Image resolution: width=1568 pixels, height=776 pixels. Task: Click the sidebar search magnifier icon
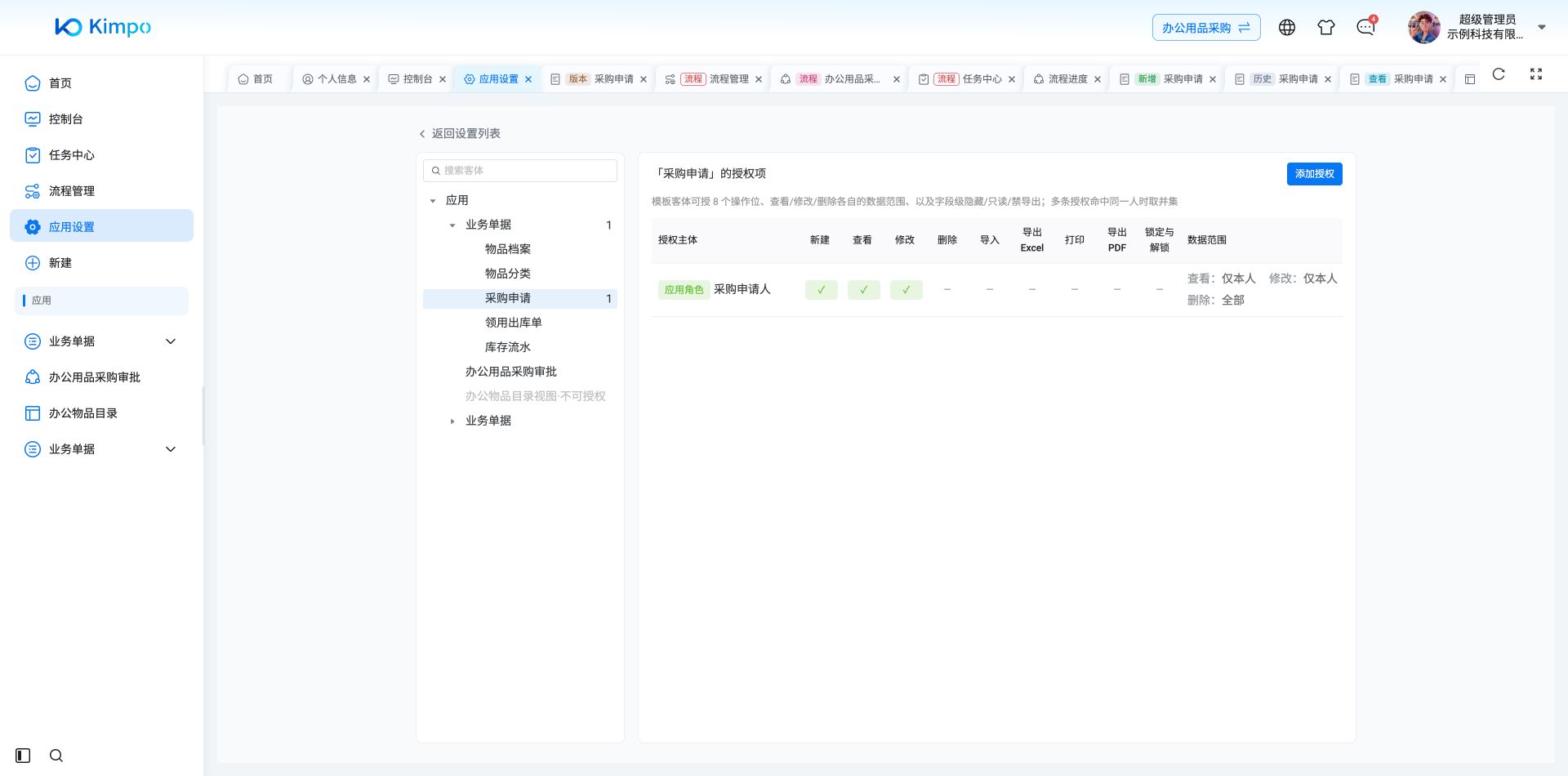coord(56,756)
